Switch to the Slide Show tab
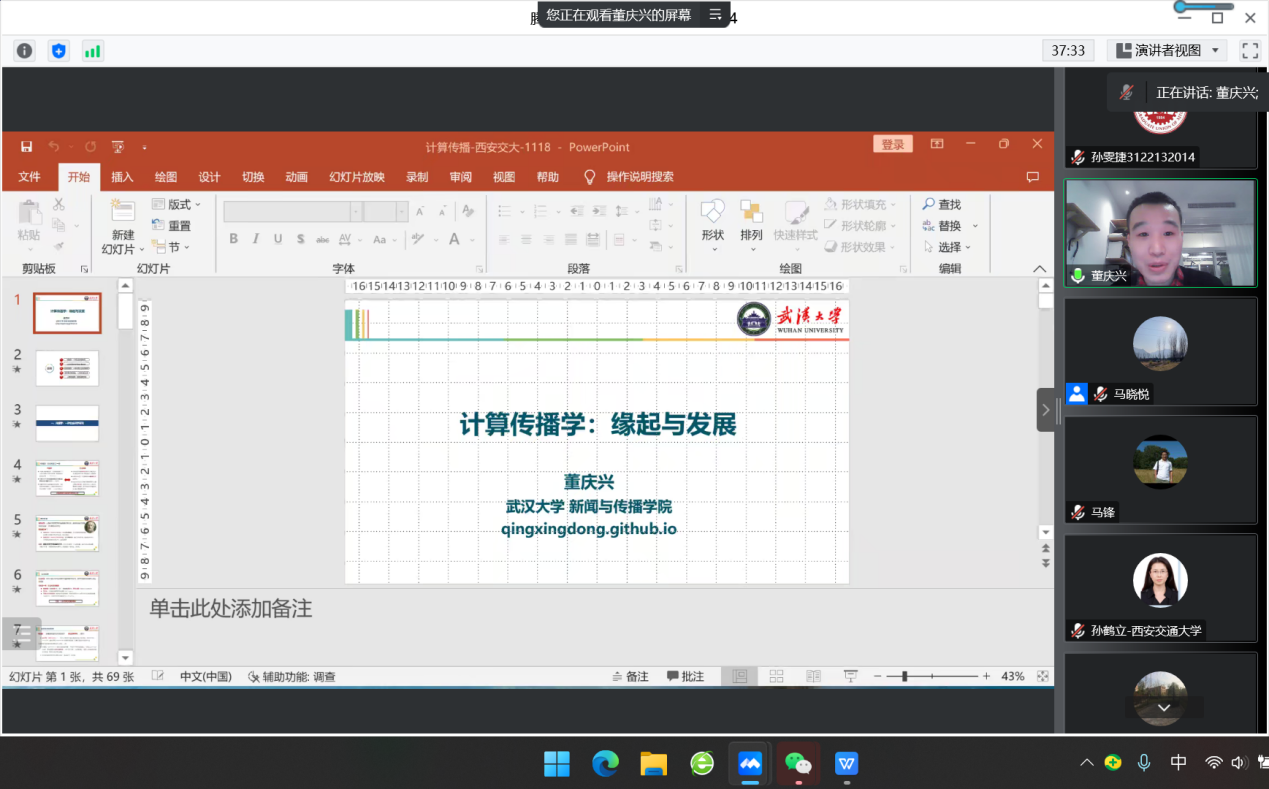The width and height of the screenshot is (1269, 789). pyautogui.click(x=357, y=177)
